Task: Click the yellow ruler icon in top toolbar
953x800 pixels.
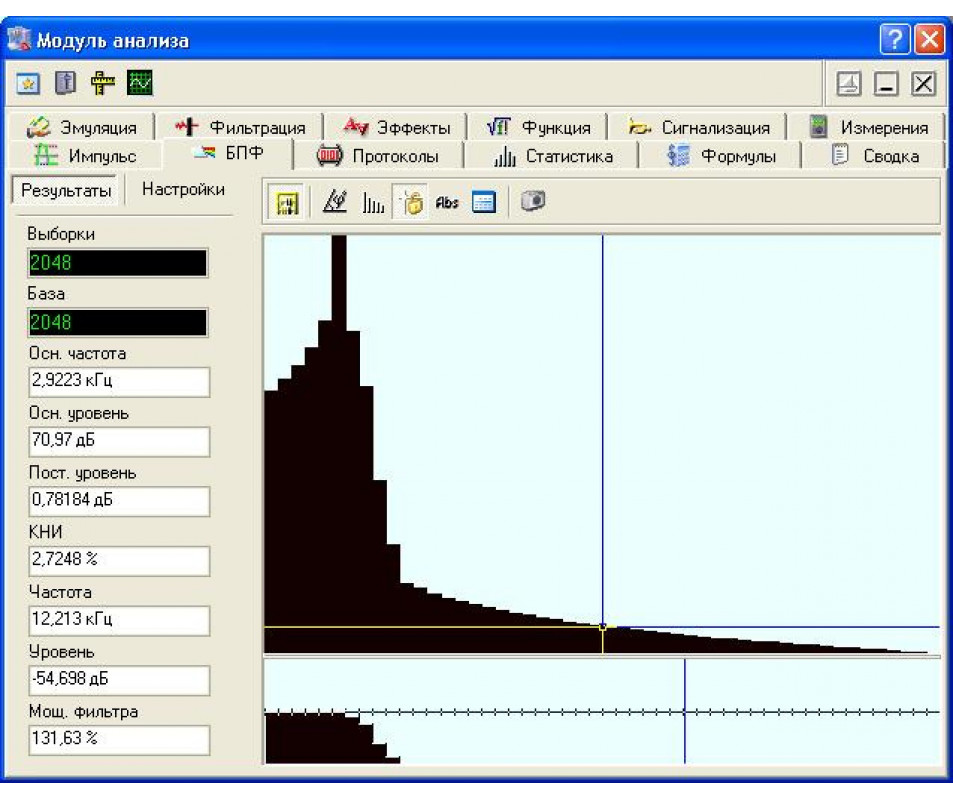Action: [103, 83]
